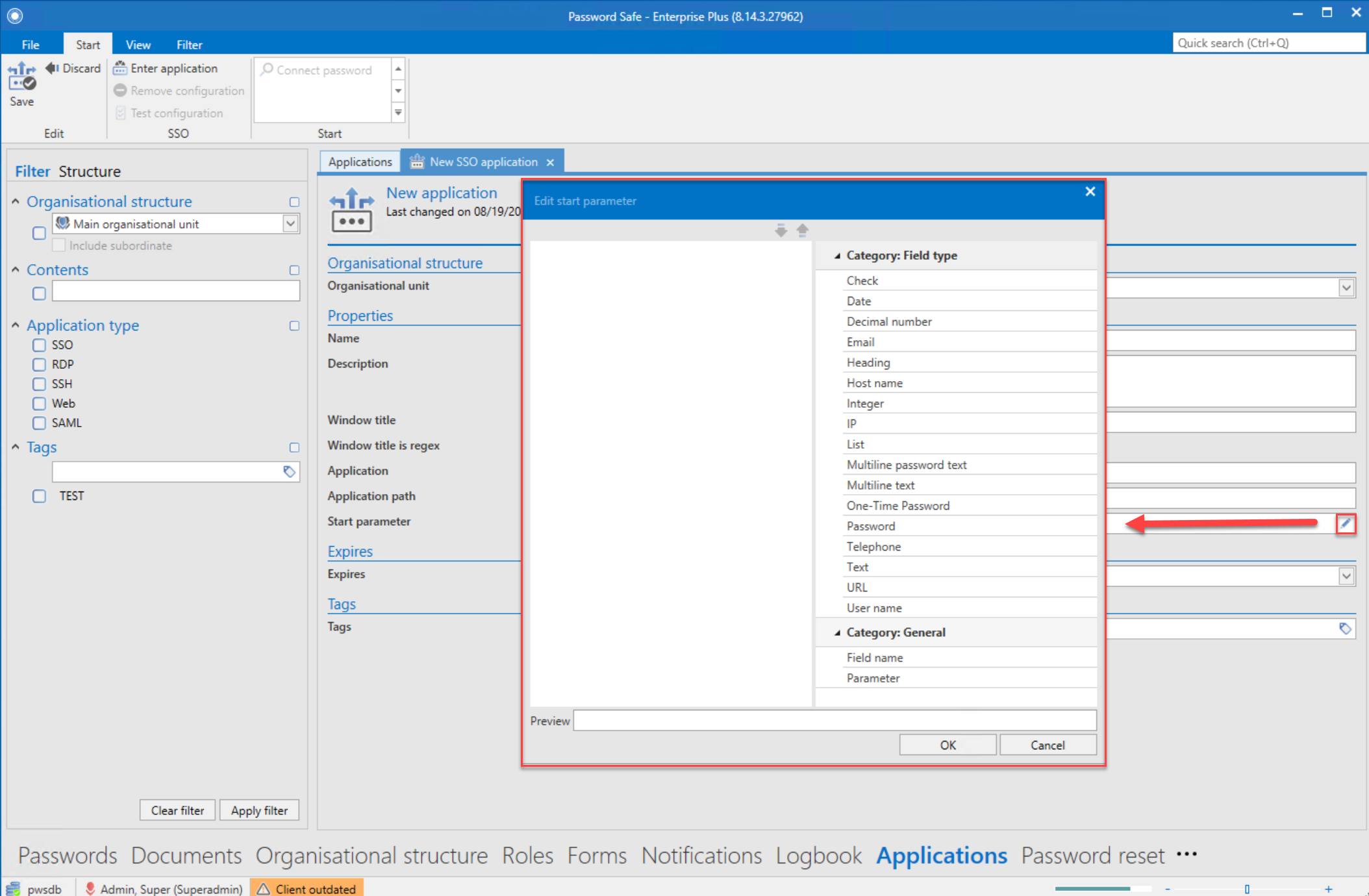Click the move down arrow in dialog

tap(781, 230)
